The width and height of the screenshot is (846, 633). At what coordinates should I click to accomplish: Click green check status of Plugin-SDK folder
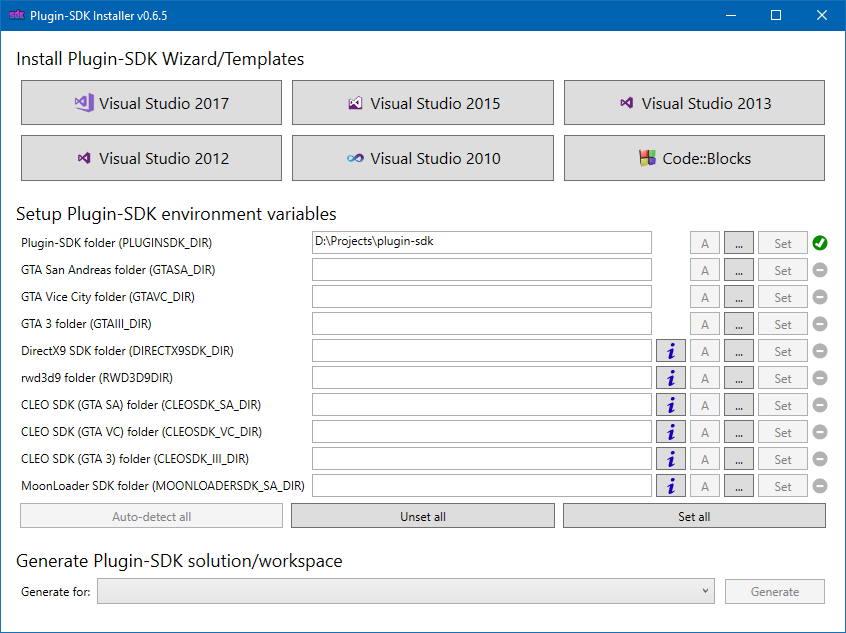point(820,243)
